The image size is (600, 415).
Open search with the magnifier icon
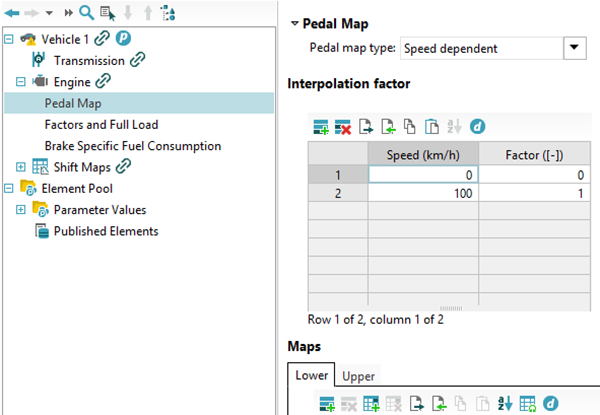(x=86, y=13)
